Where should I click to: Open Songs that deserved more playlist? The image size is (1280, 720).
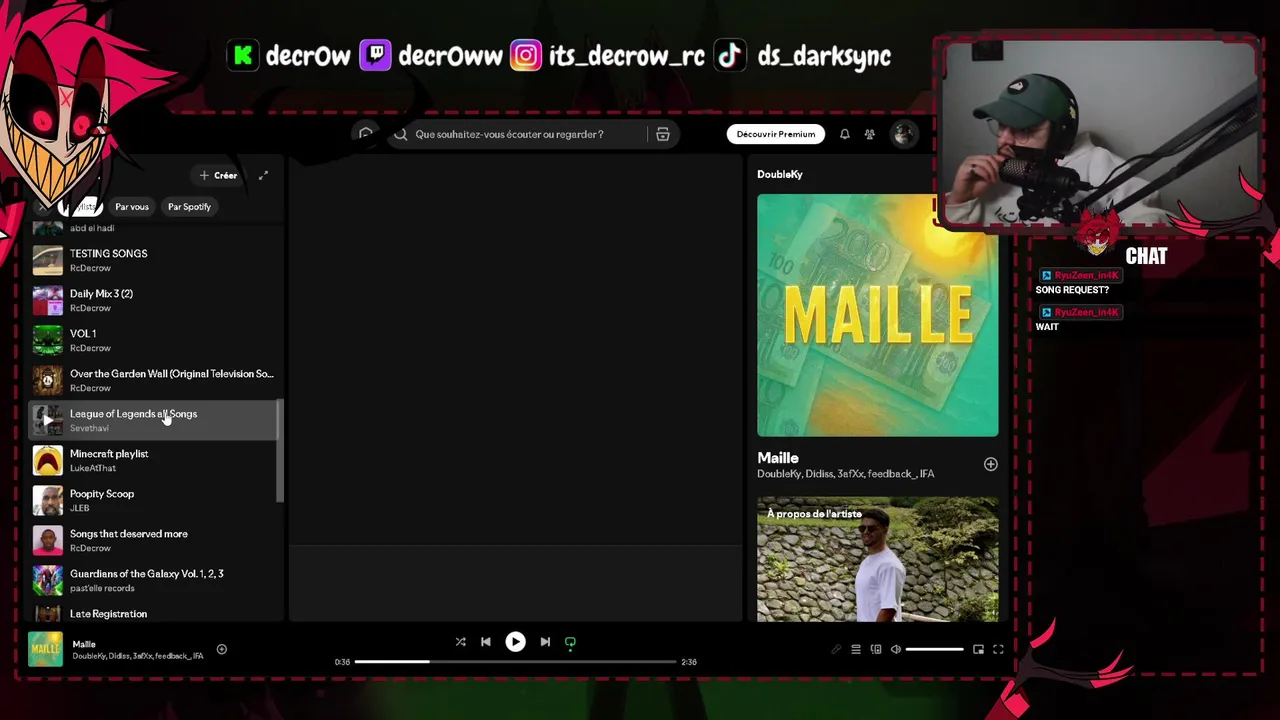point(153,540)
